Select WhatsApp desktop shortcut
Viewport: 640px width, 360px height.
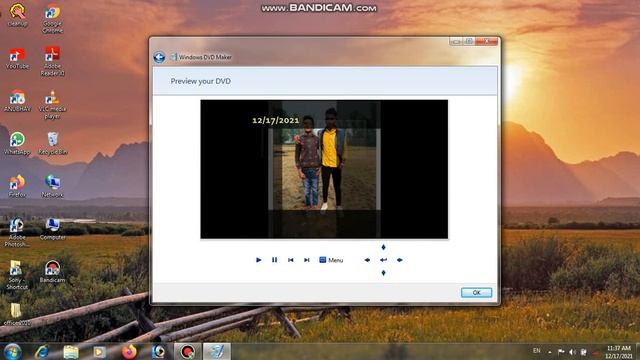click(x=17, y=144)
